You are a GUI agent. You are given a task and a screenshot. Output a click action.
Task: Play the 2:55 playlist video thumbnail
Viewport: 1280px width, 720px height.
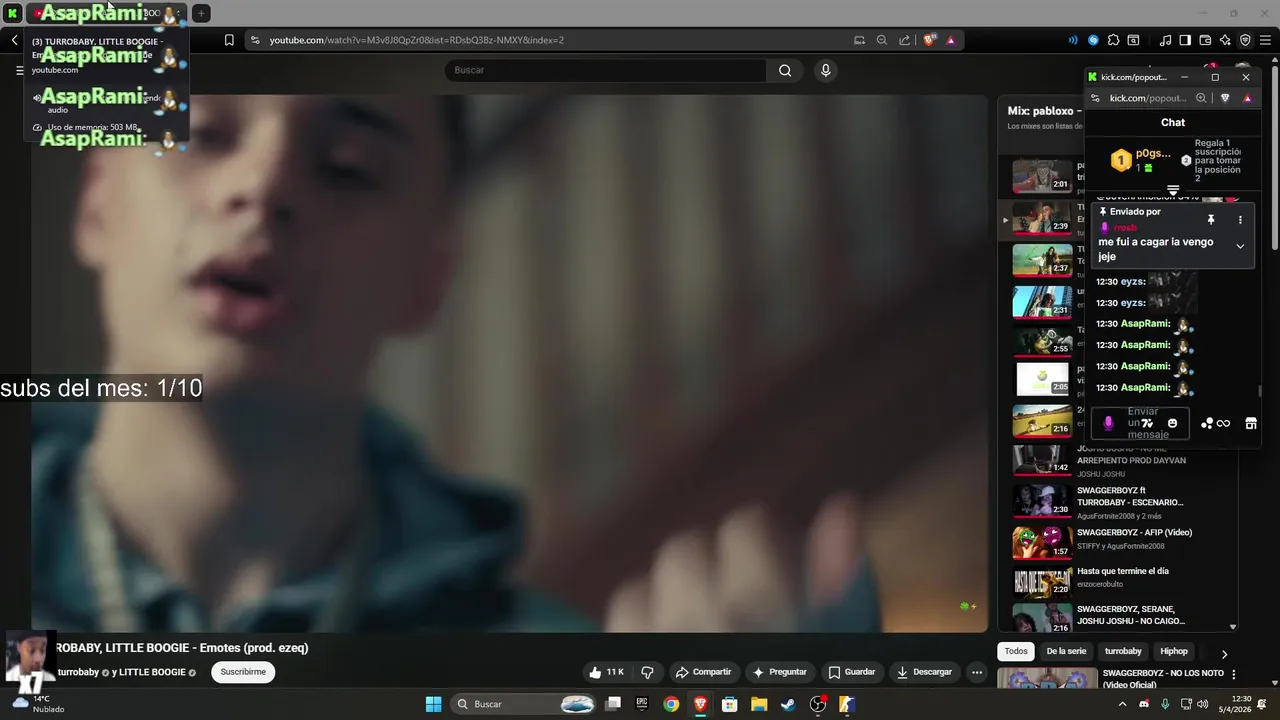tap(1042, 341)
